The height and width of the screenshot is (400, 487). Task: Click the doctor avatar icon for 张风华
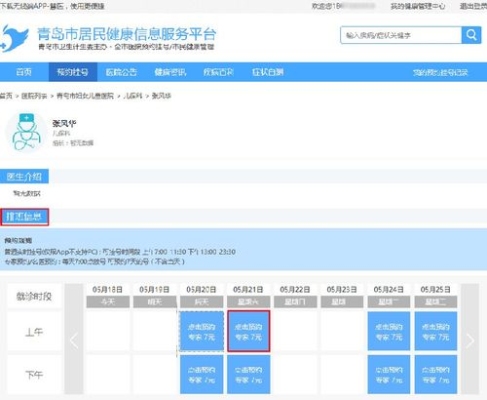[x=26, y=132]
